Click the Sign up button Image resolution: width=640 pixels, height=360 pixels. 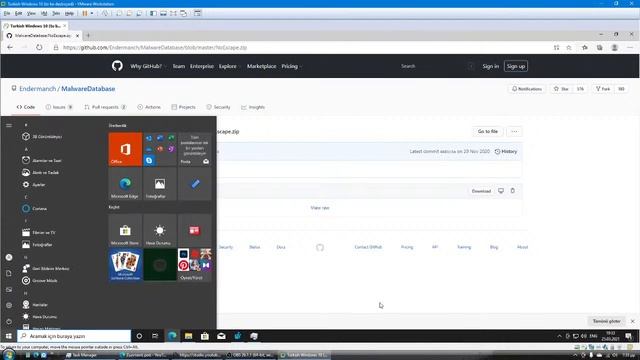click(x=516, y=66)
